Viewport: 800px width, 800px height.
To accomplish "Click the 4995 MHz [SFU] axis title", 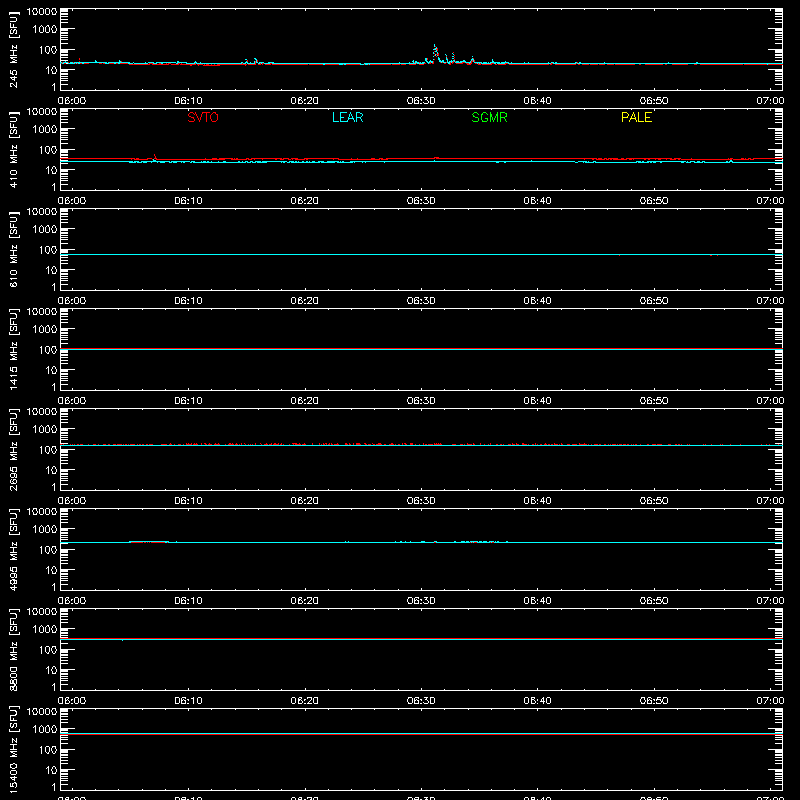I will pos(13,549).
